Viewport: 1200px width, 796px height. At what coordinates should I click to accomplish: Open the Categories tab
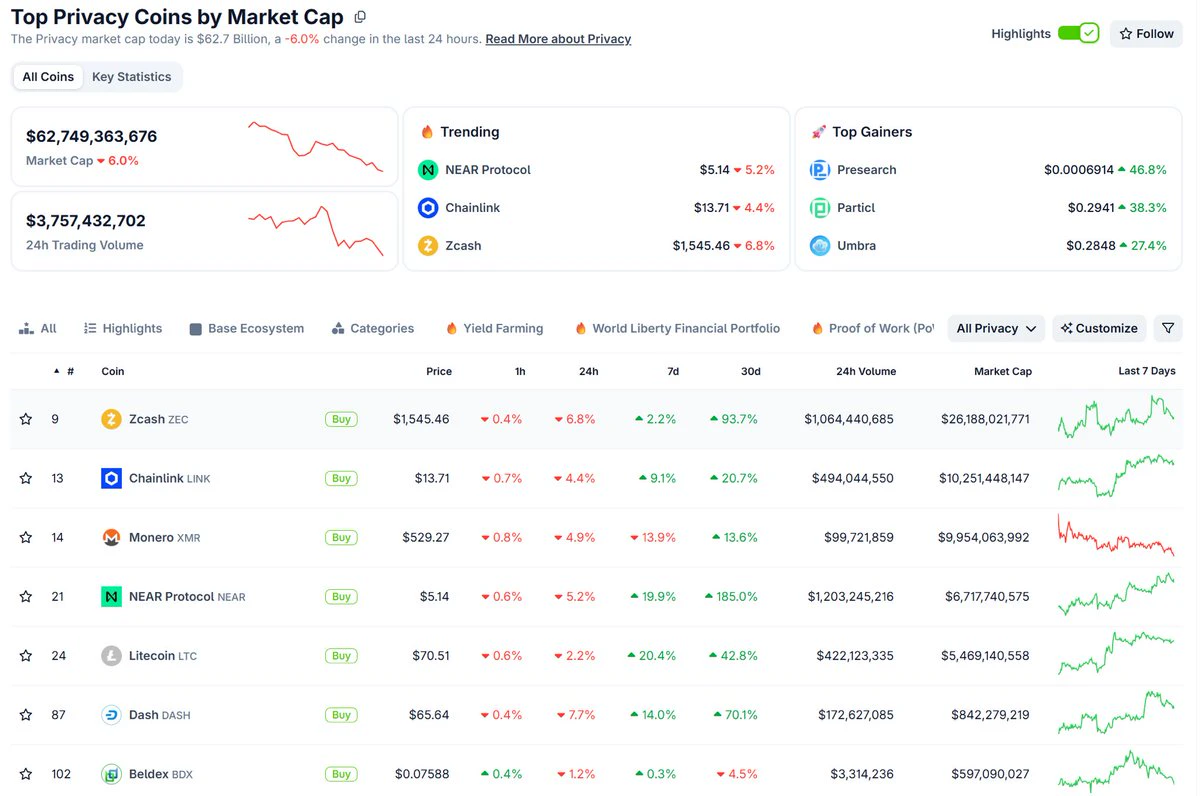(374, 328)
